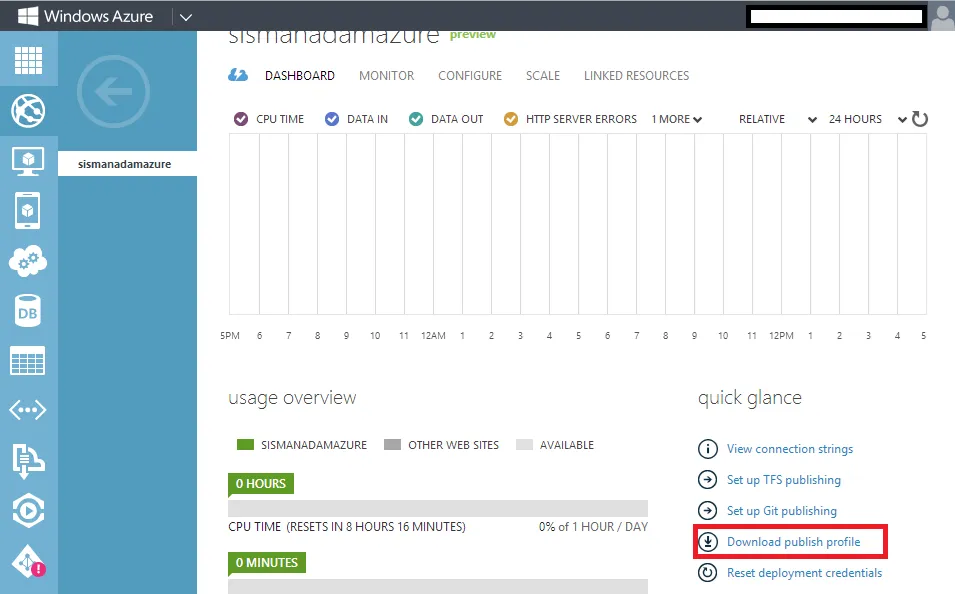
Task: Click the quick glance heading
Action: [x=750, y=398]
